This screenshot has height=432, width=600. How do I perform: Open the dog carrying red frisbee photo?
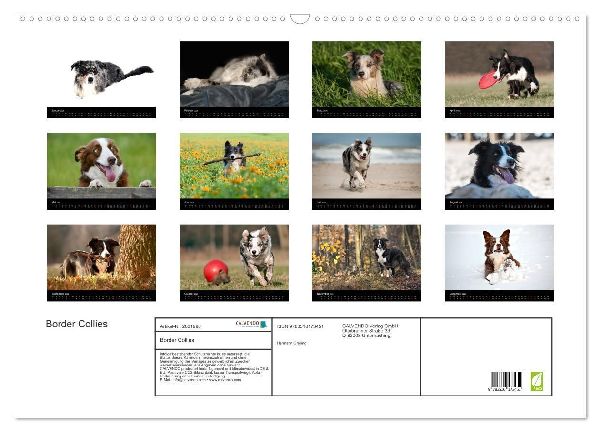pos(499,79)
